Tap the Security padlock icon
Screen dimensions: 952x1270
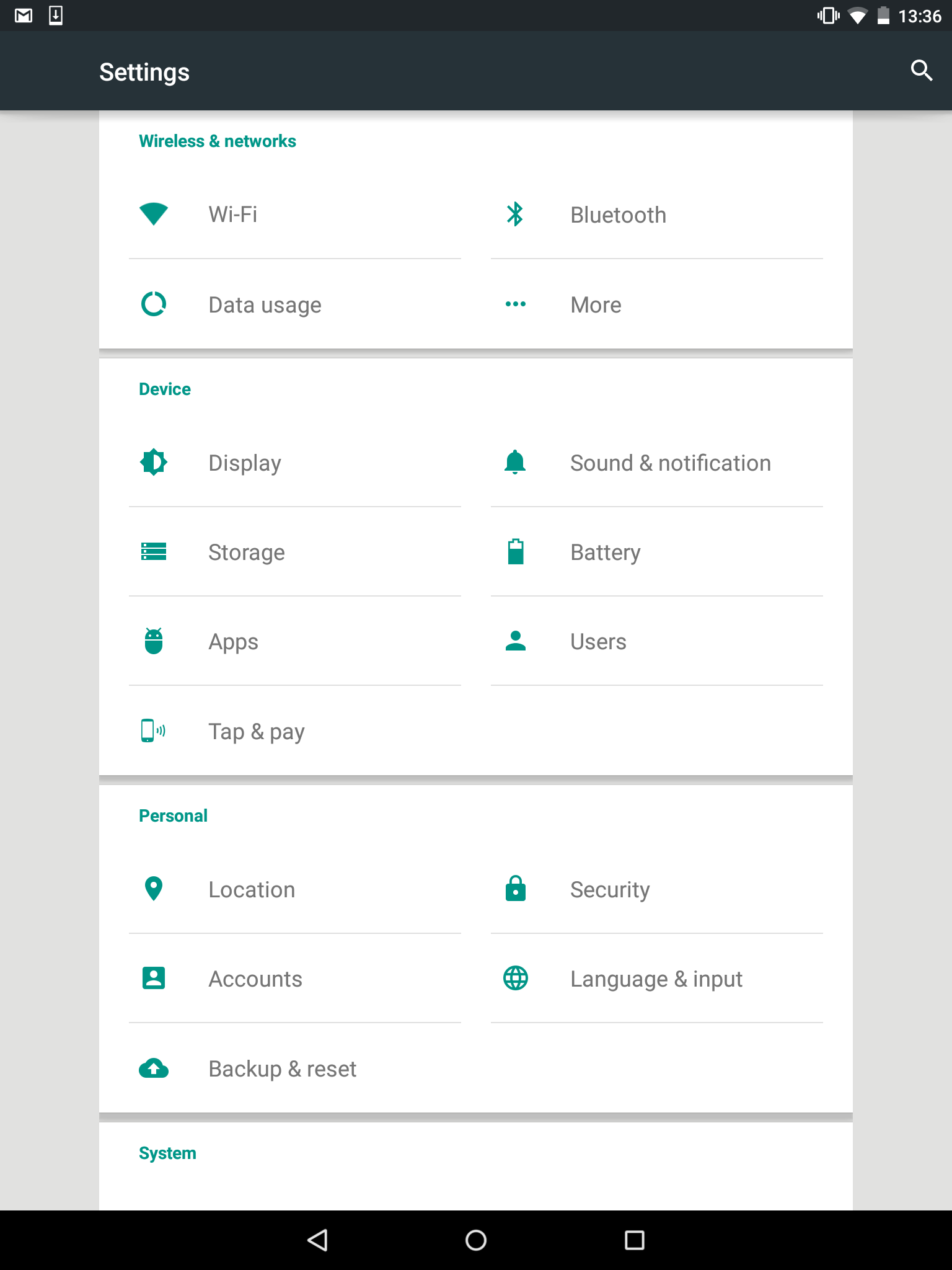point(515,888)
